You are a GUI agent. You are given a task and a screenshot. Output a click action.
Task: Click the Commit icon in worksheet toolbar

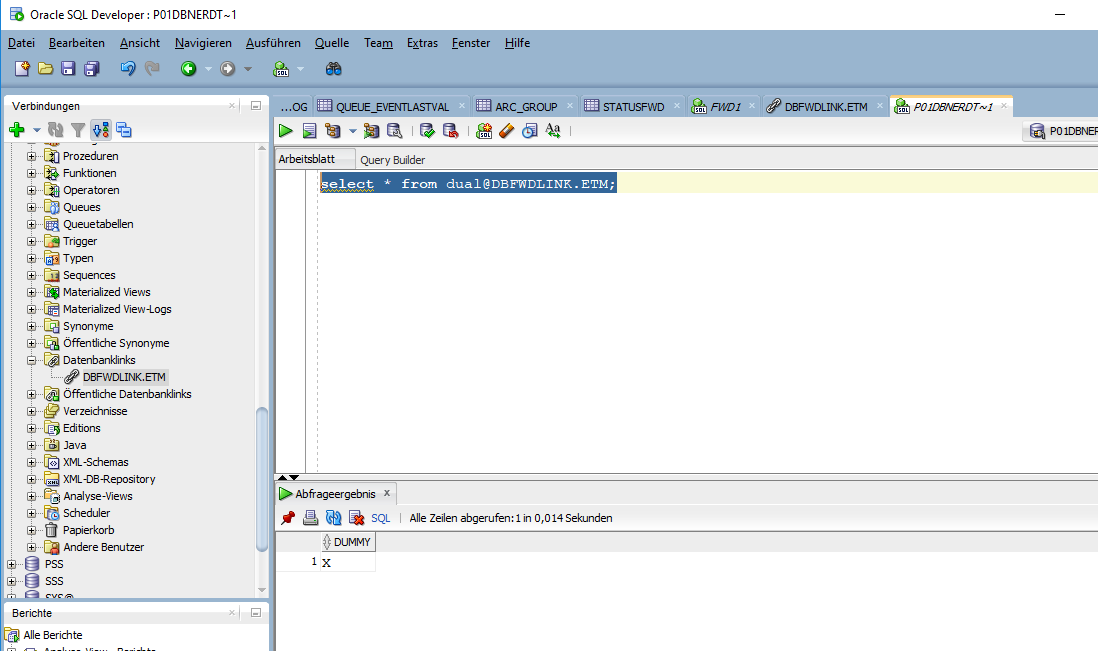coord(427,130)
